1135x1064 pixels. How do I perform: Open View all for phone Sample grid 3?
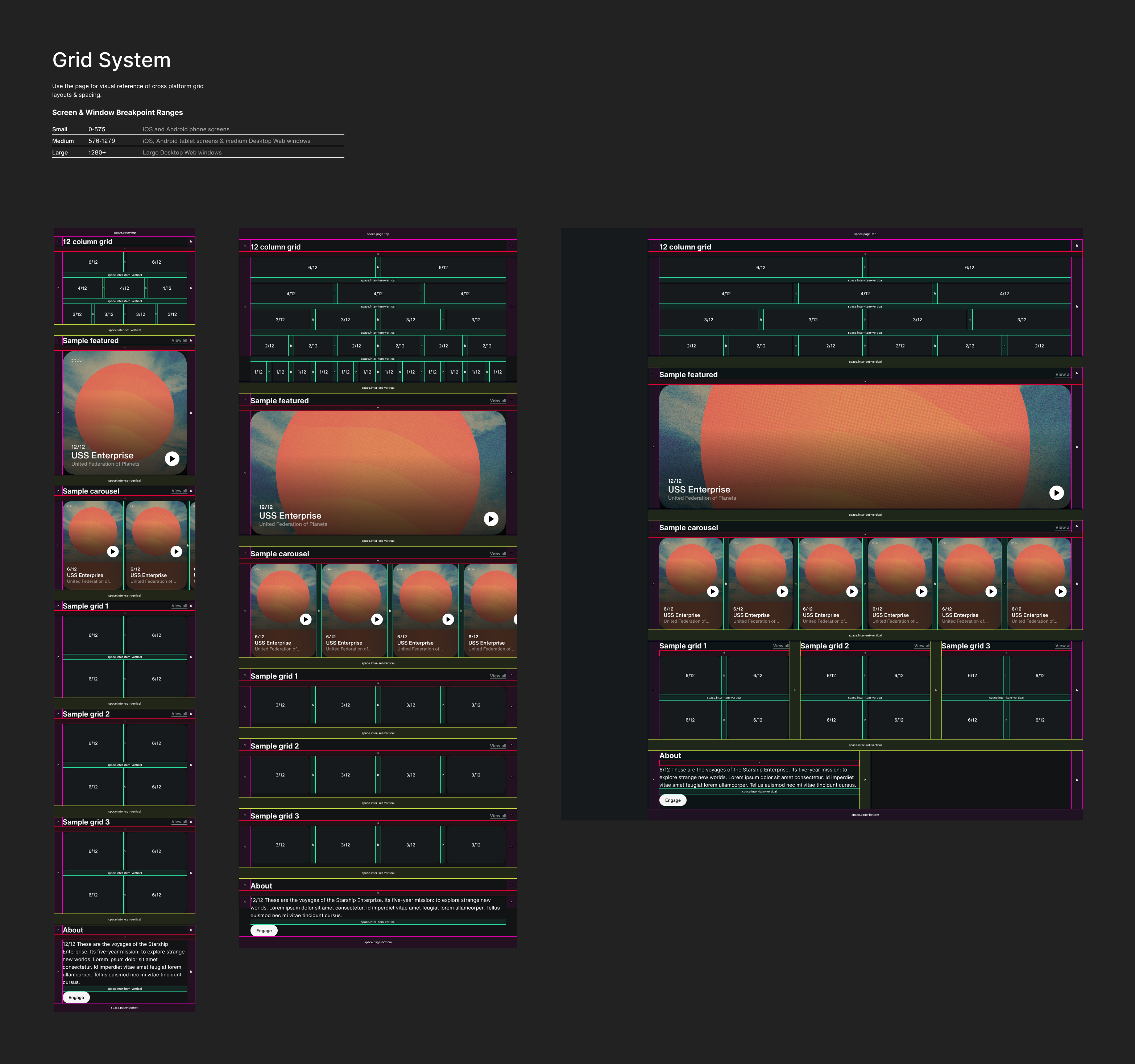179,822
